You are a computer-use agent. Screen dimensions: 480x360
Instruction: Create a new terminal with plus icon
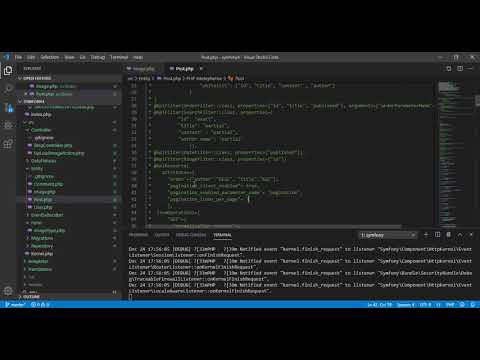426,235
